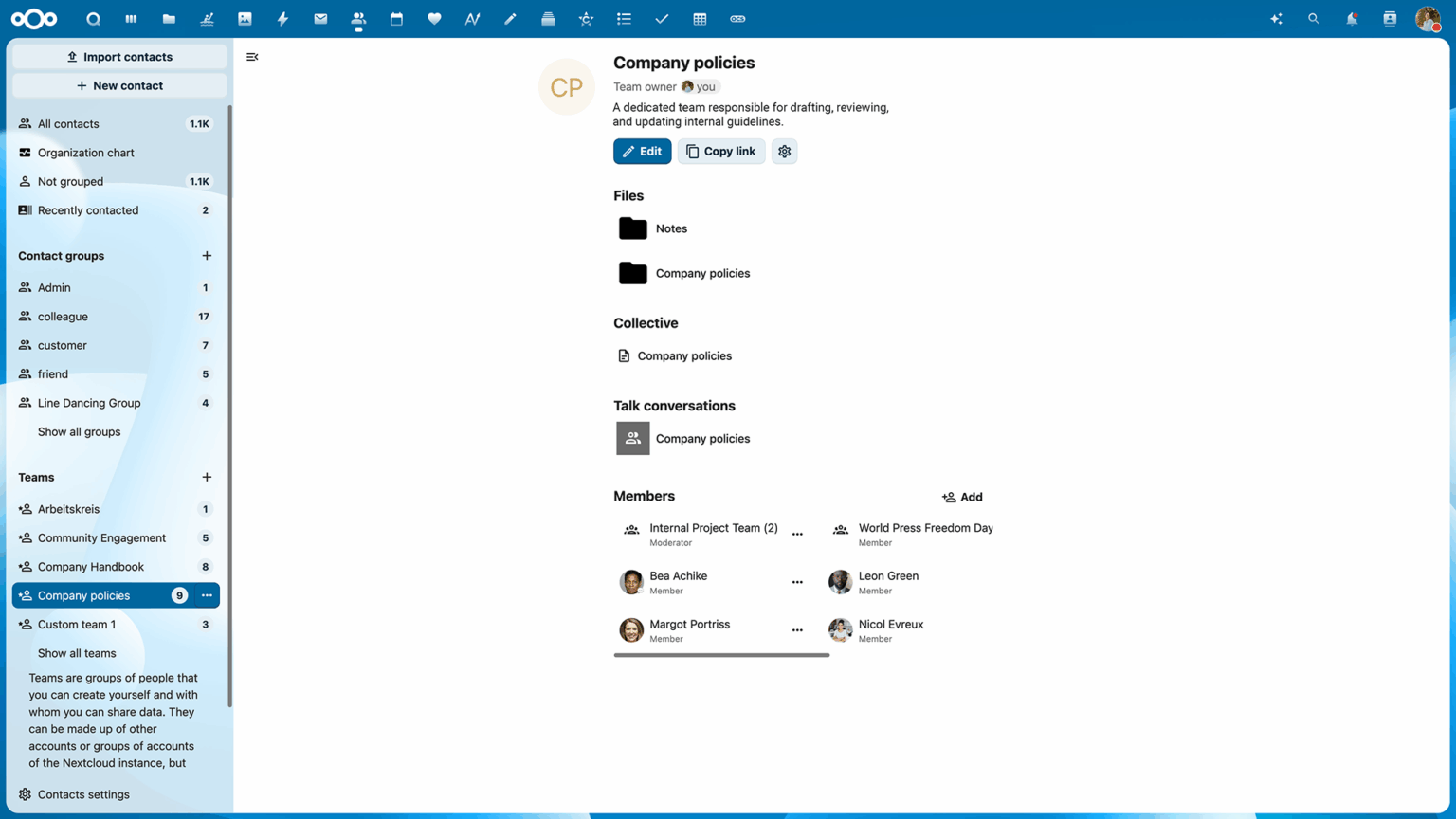The height and width of the screenshot is (819, 1456).
Task: Collapse the left sidebar
Action: click(252, 57)
